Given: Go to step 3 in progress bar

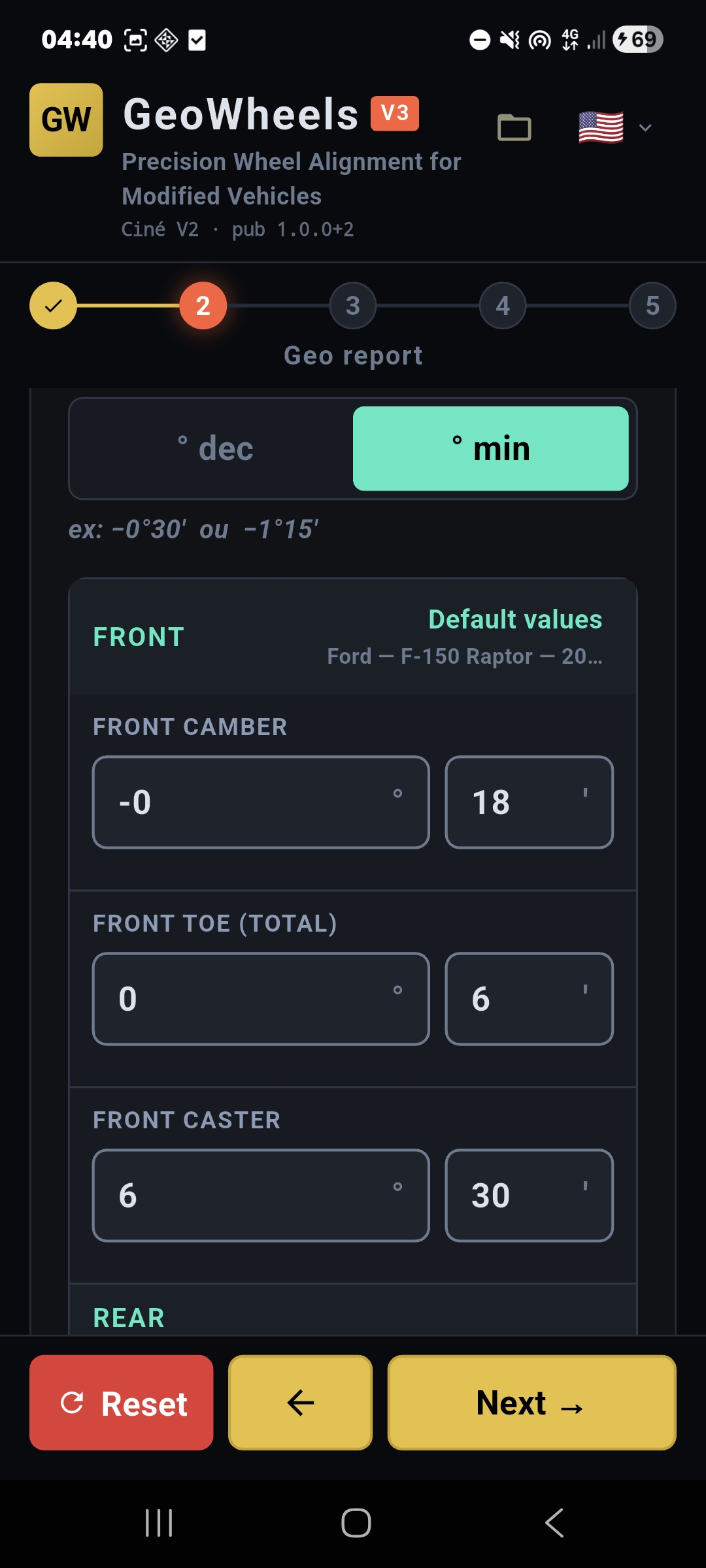Looking at the screenshot, I should click(353, 306).
